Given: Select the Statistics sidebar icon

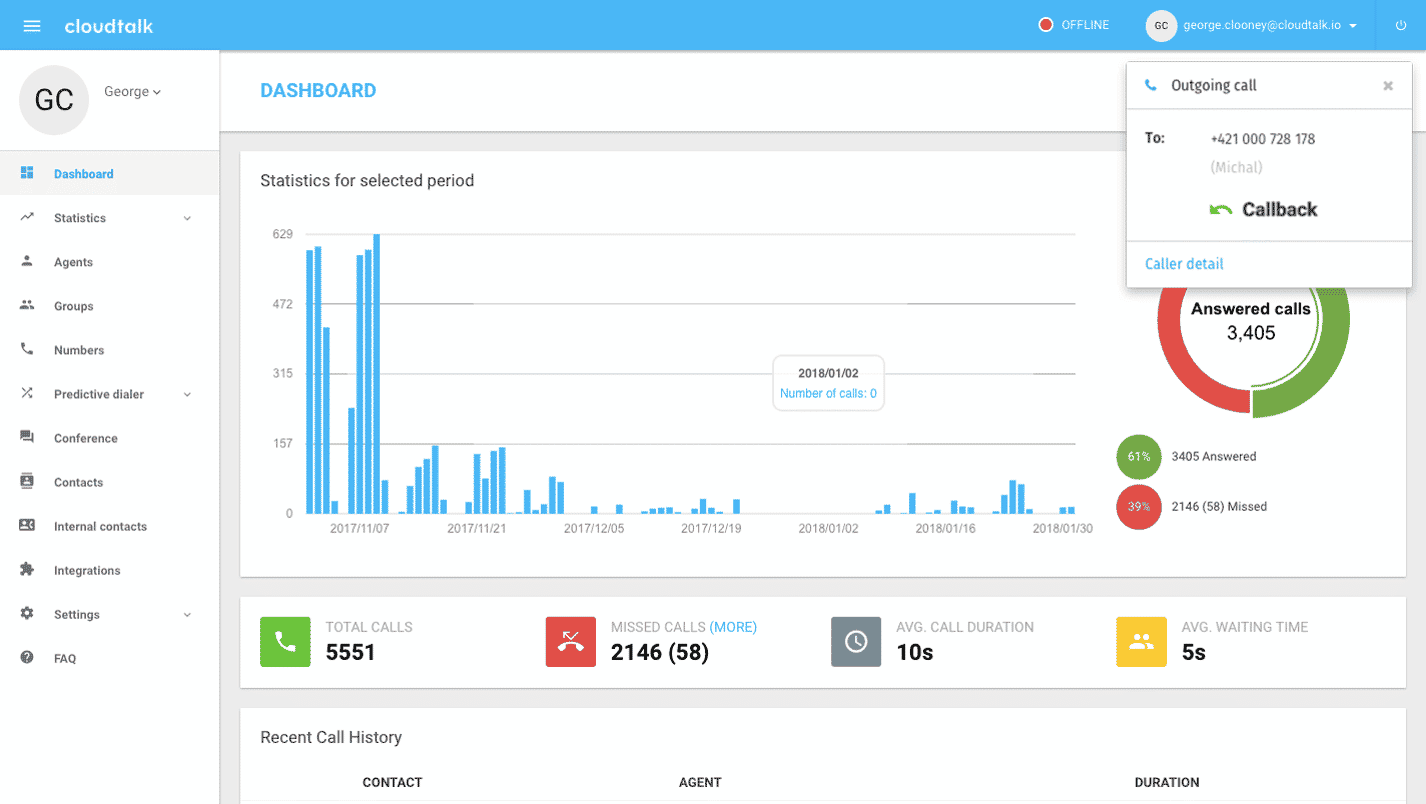Looking at the screenshot, I should pos(27,217).
